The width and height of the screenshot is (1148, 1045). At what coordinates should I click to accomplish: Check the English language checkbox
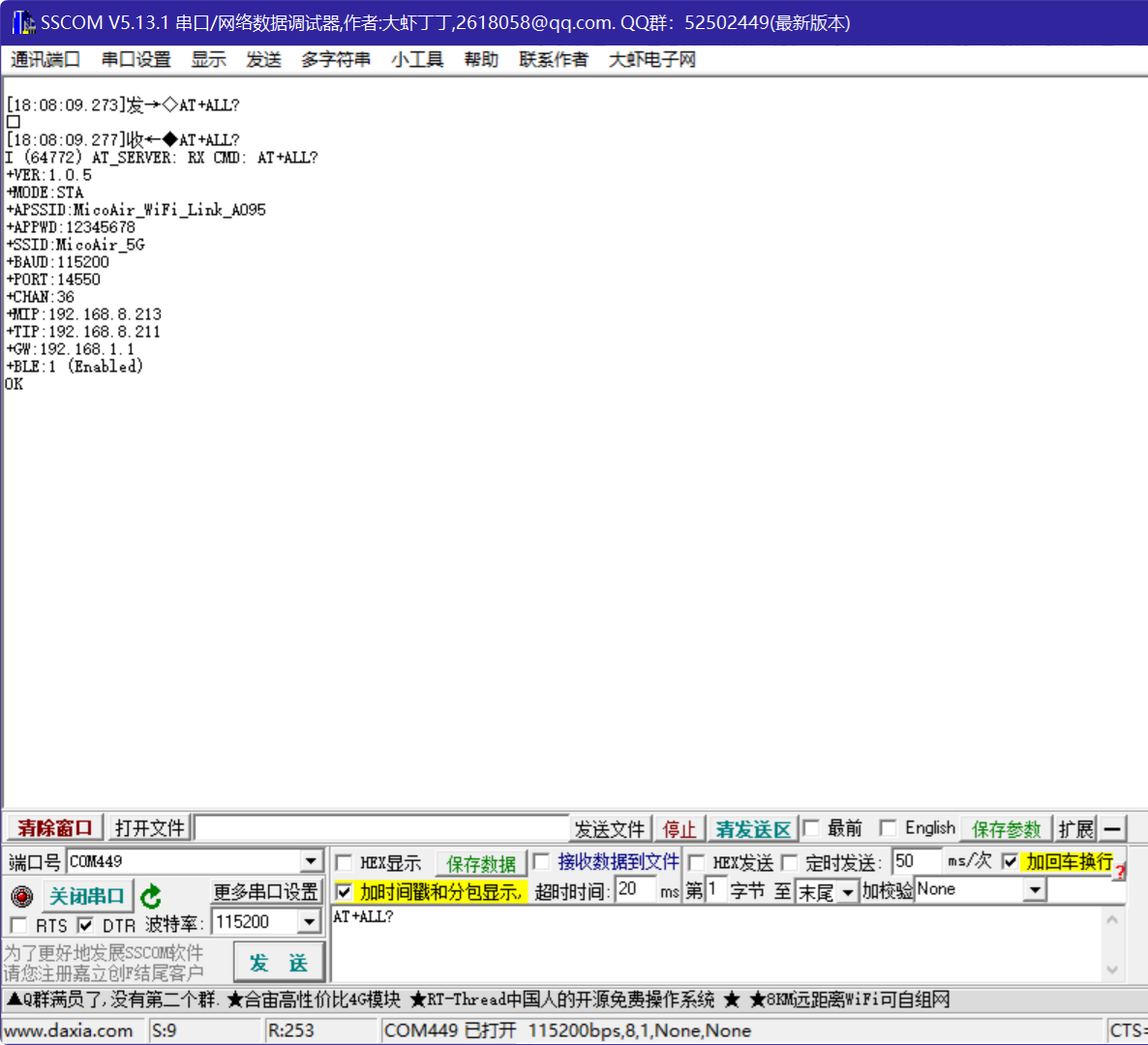[x=888, y=827]
